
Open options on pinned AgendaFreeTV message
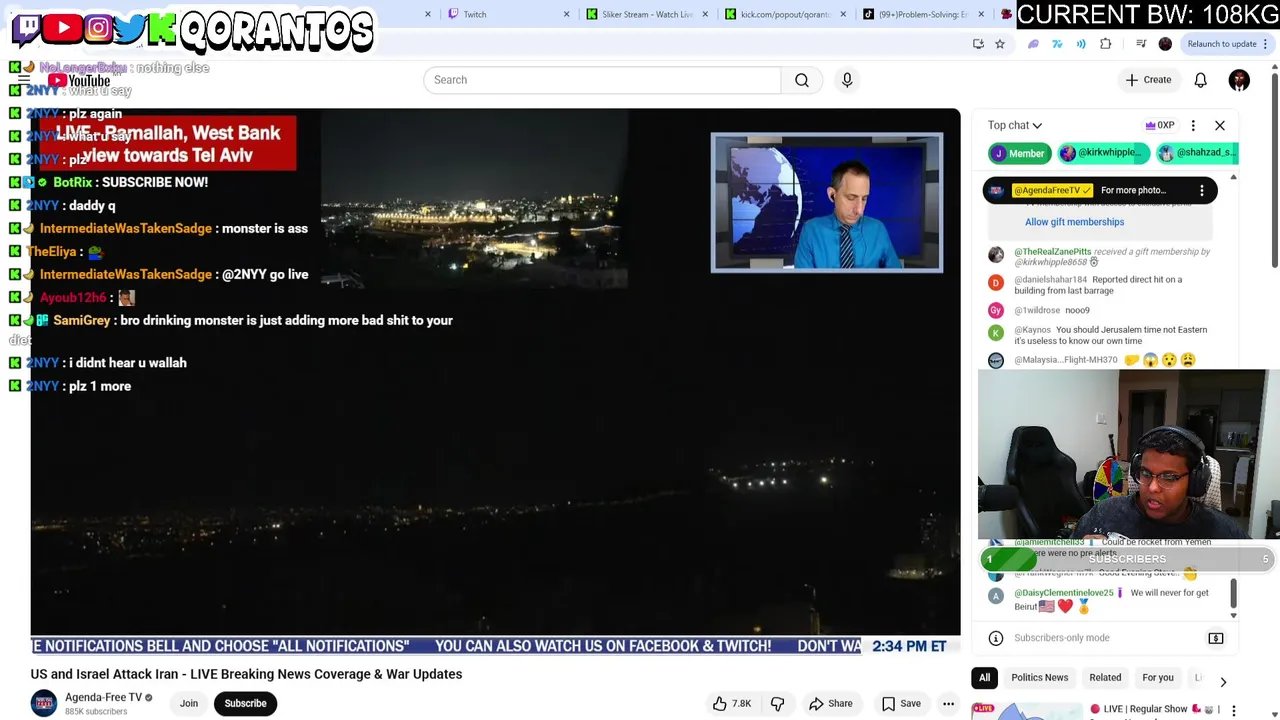(x=1202, y=190)
